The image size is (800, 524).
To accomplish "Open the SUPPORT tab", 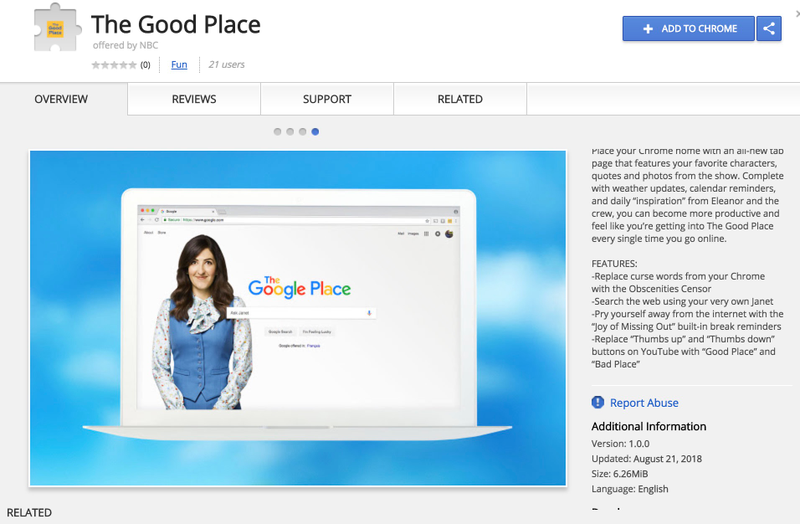I will pos(327,99).
